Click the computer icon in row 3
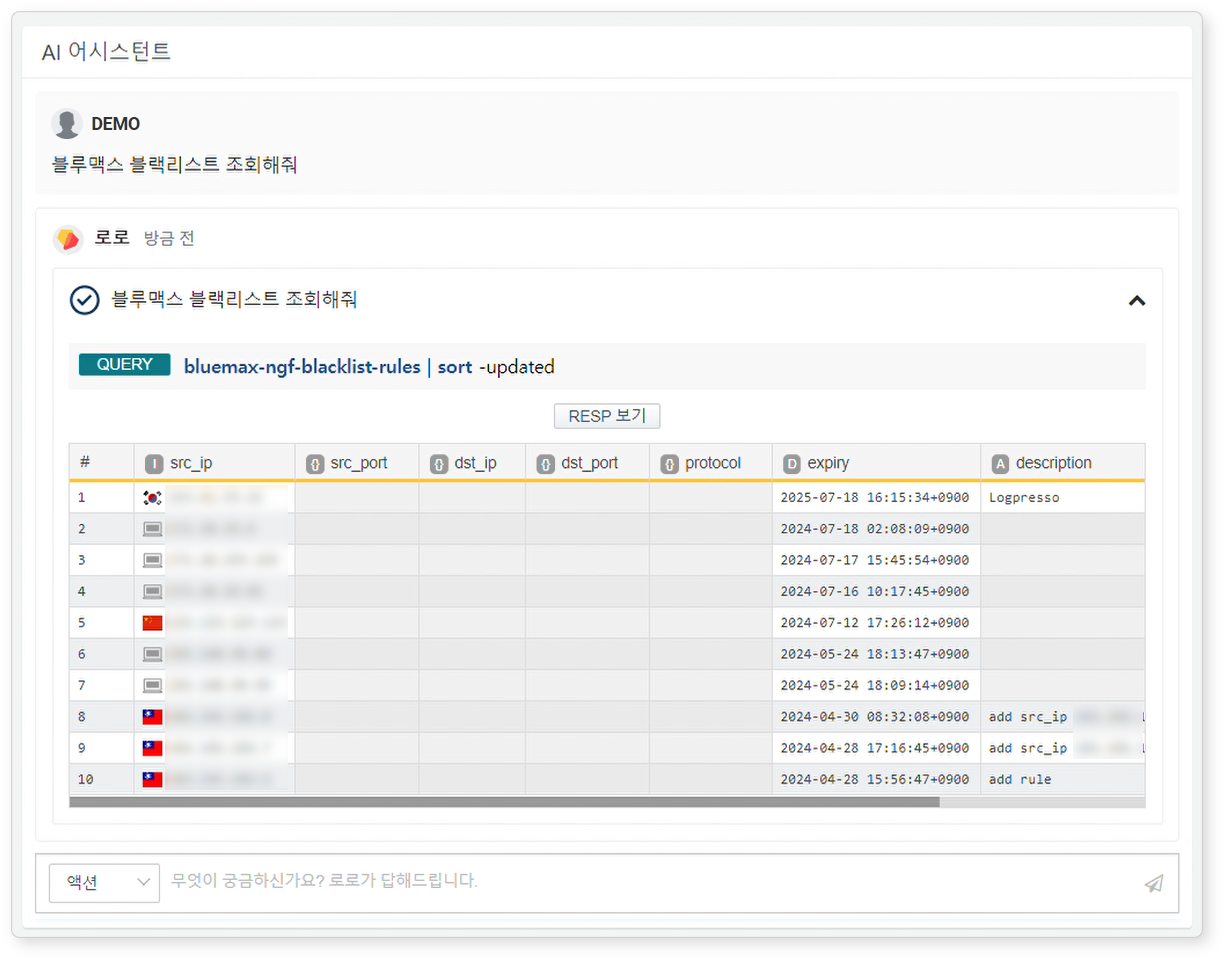The width and height of the screenshot is (1225, 960). pos(152,560)
